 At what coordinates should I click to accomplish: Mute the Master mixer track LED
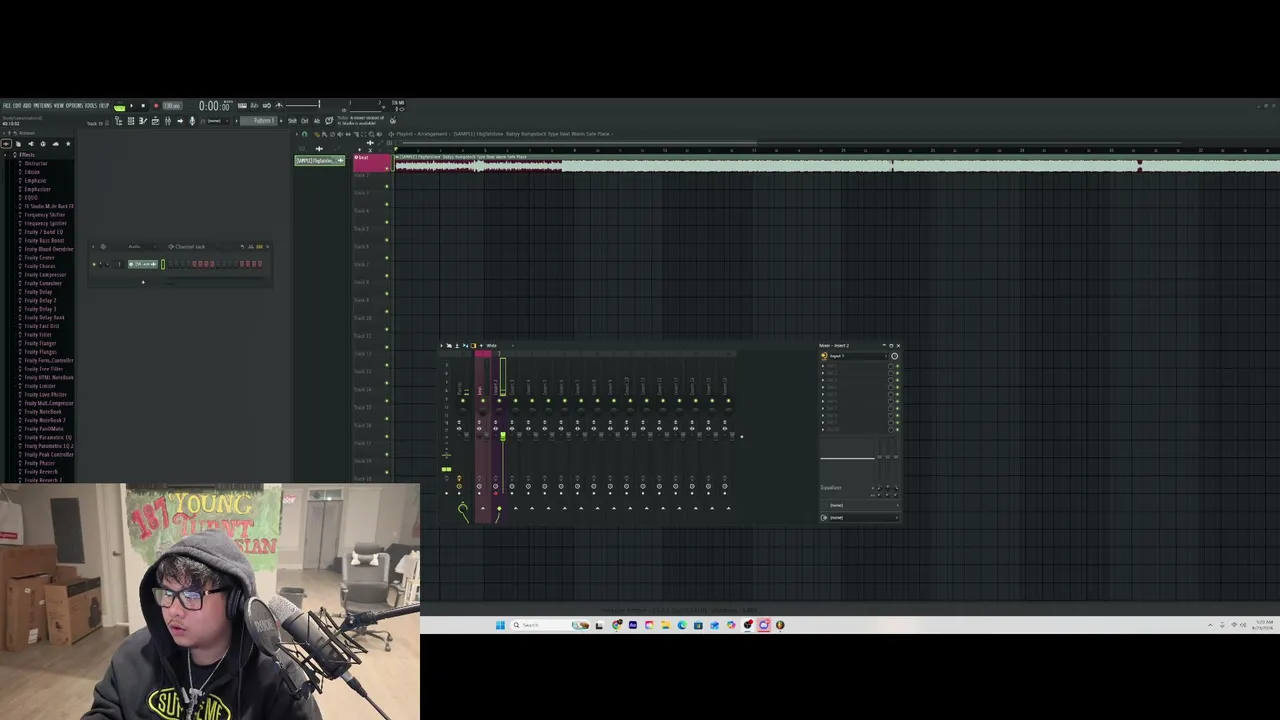(x=465, y=402)
